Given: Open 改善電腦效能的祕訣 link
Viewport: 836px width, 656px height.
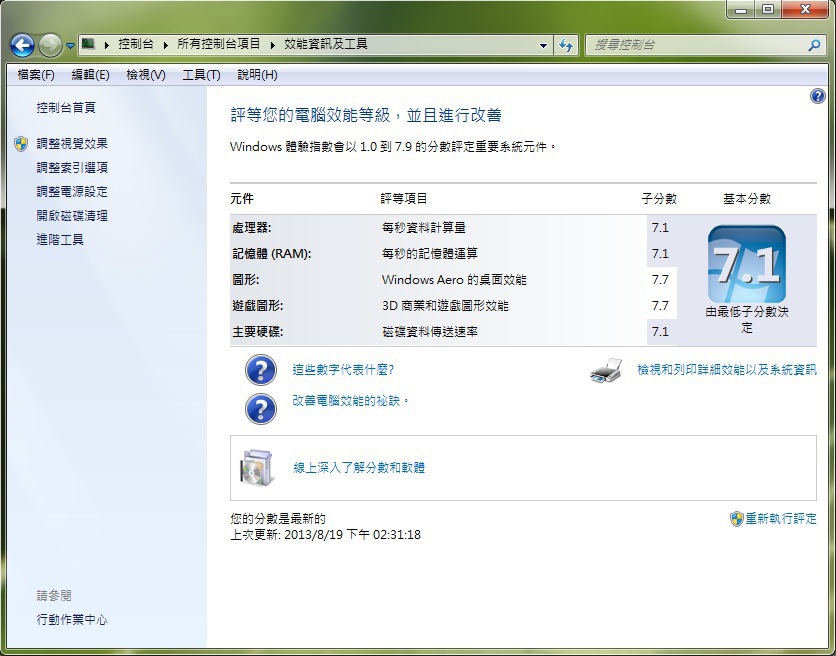Looking at the screenshot, I should 350,401.
